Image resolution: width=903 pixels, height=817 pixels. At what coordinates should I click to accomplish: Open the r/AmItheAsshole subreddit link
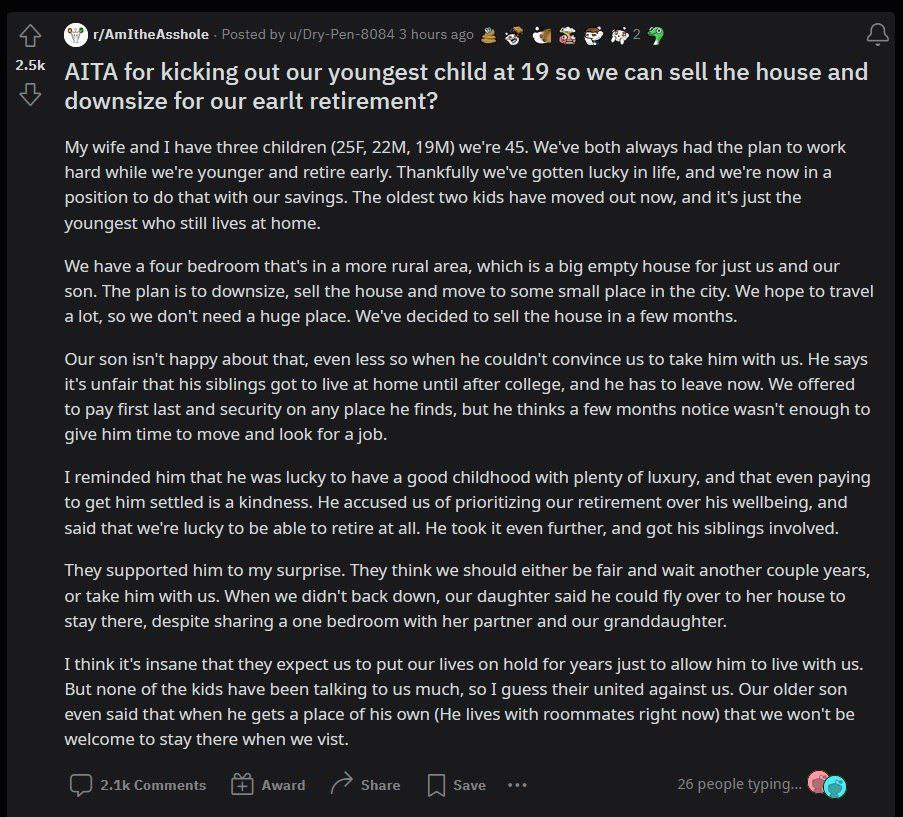click(151, 35)
